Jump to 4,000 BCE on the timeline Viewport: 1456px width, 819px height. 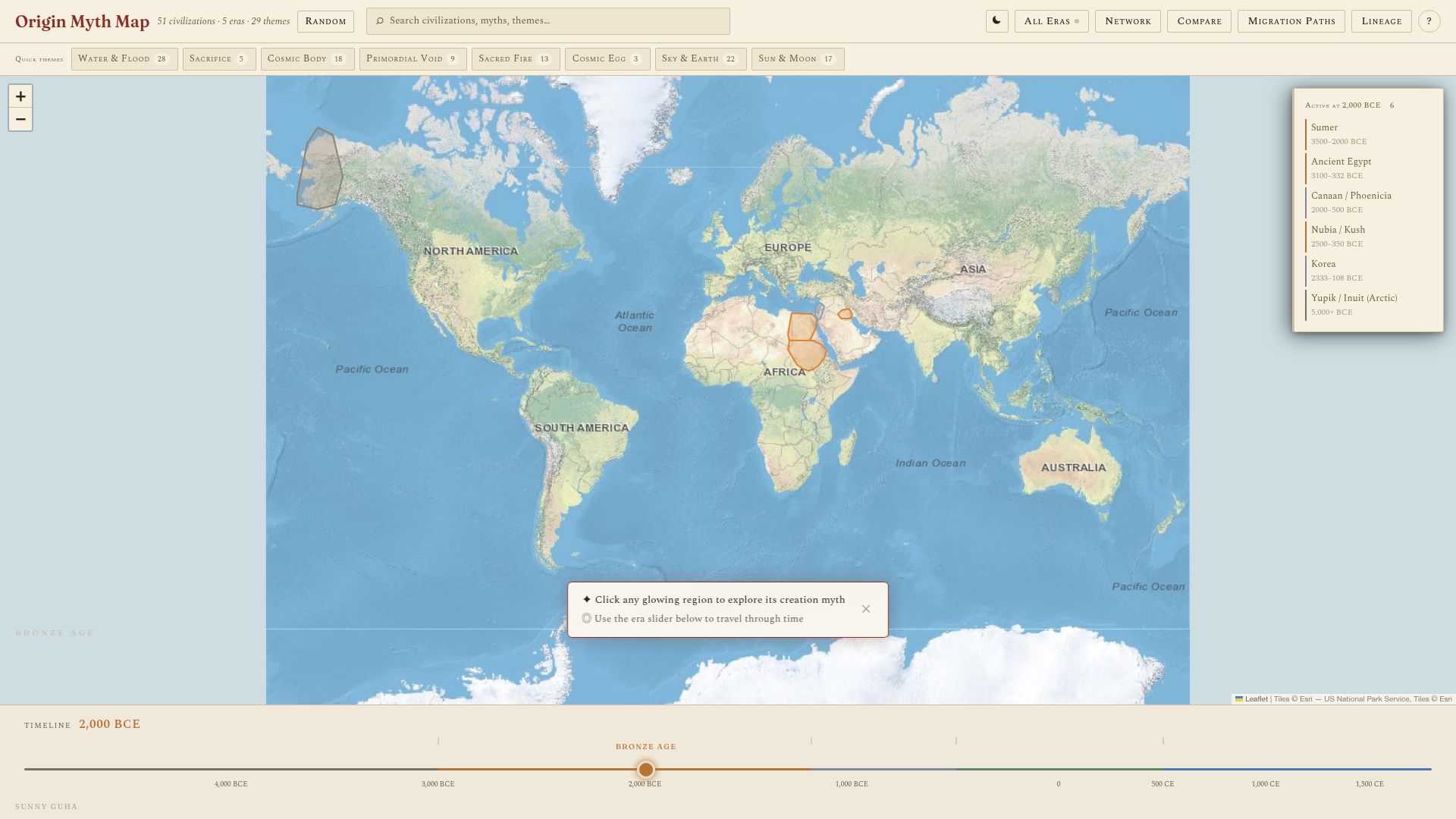point(231,784)
